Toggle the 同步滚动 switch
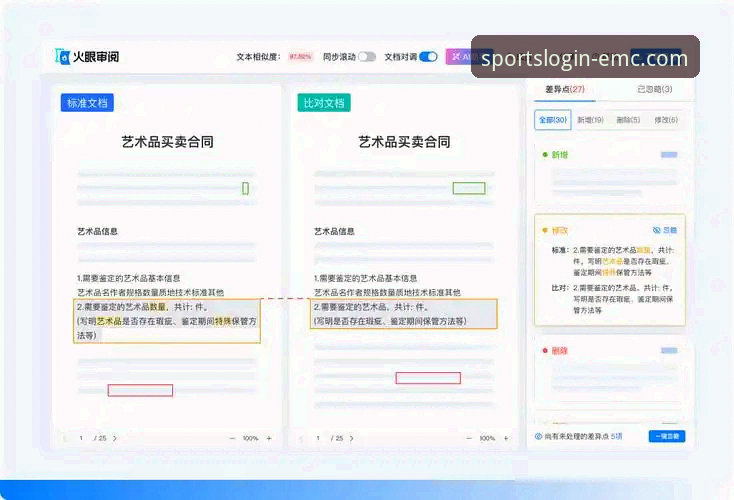 (x=367, y=57)
